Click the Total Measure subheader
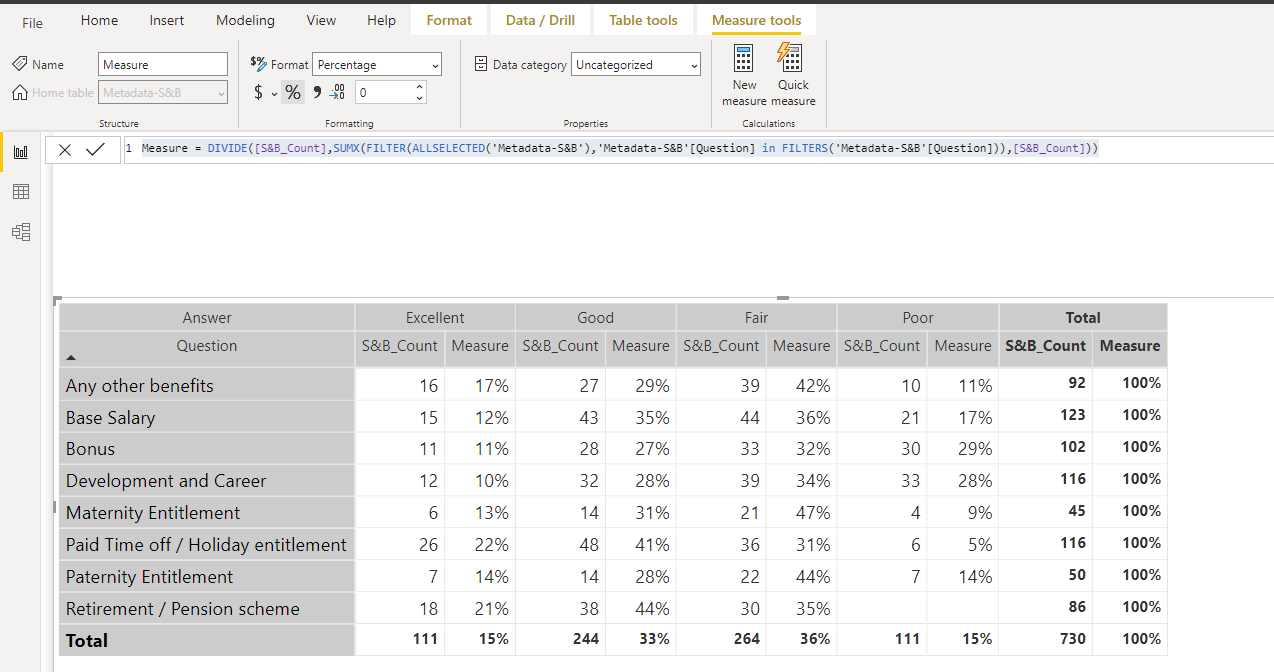1274x672 pixels. tap(1130, 346)
